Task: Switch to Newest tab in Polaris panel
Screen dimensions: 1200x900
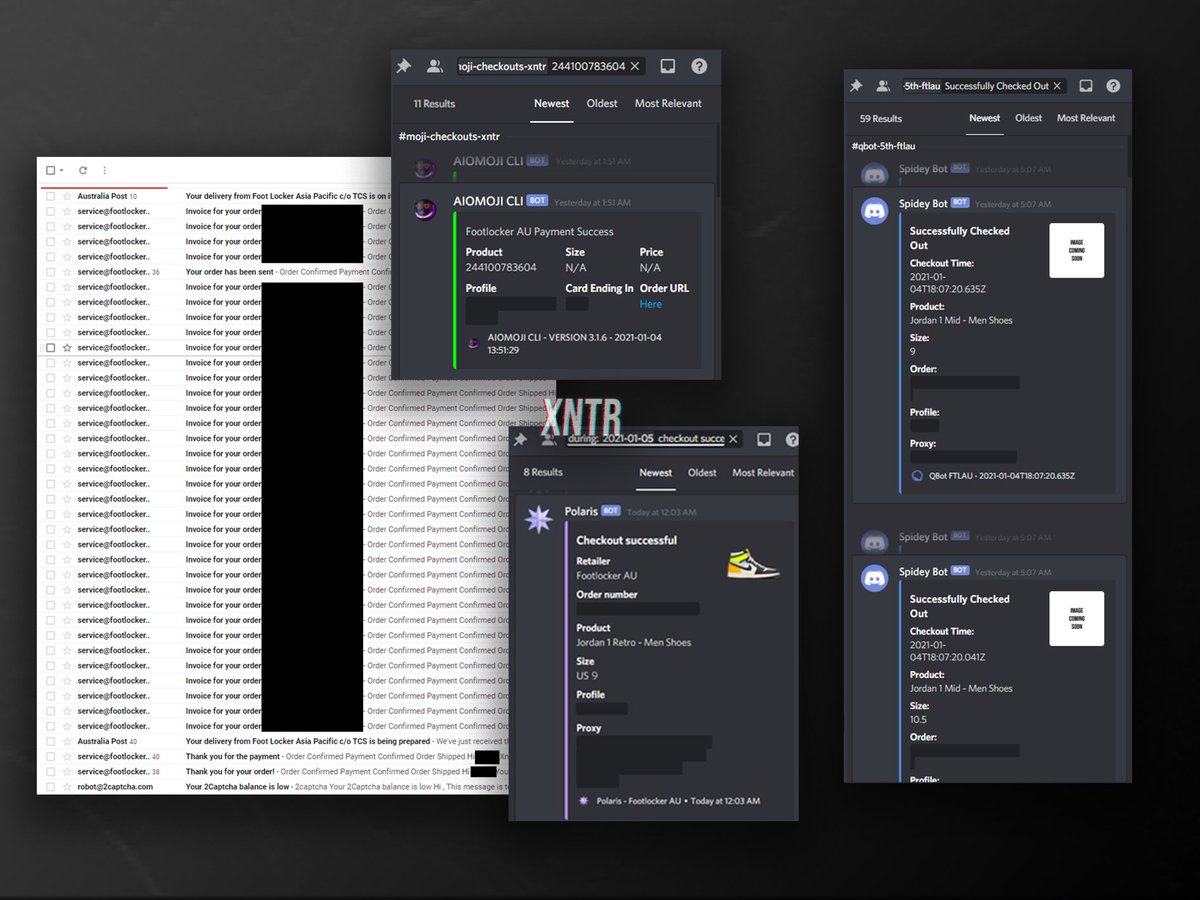Action: click(656, 473)
